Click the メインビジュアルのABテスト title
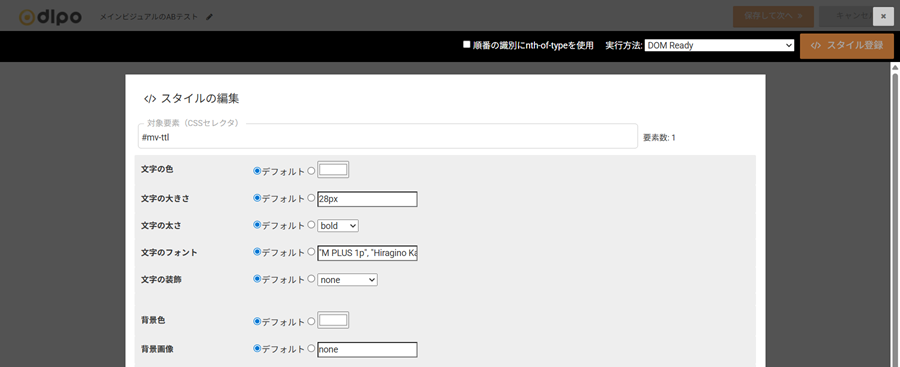Screen dimensions: 900x367 149,17
